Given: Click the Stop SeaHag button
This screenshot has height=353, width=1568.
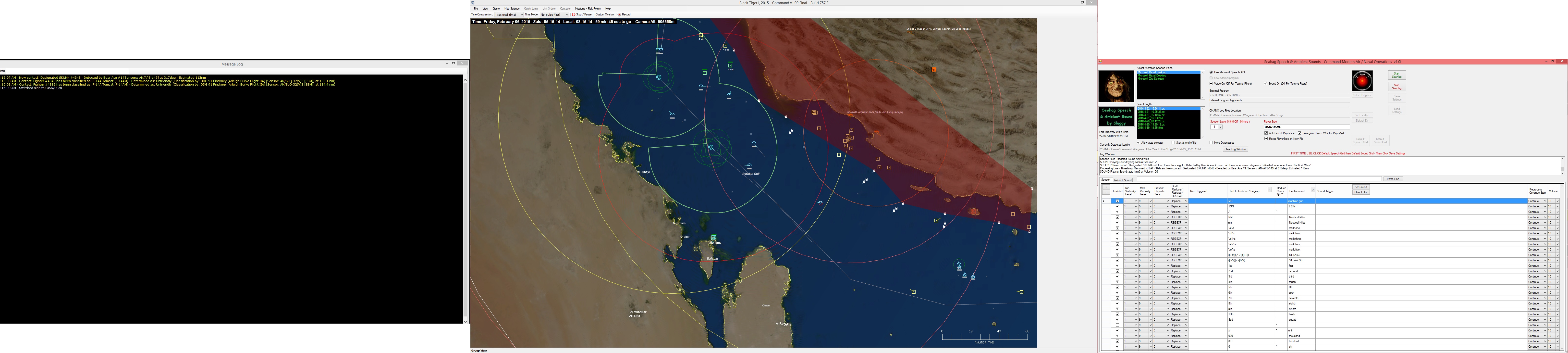Looking at the screenshot, I should [1397, 87].
